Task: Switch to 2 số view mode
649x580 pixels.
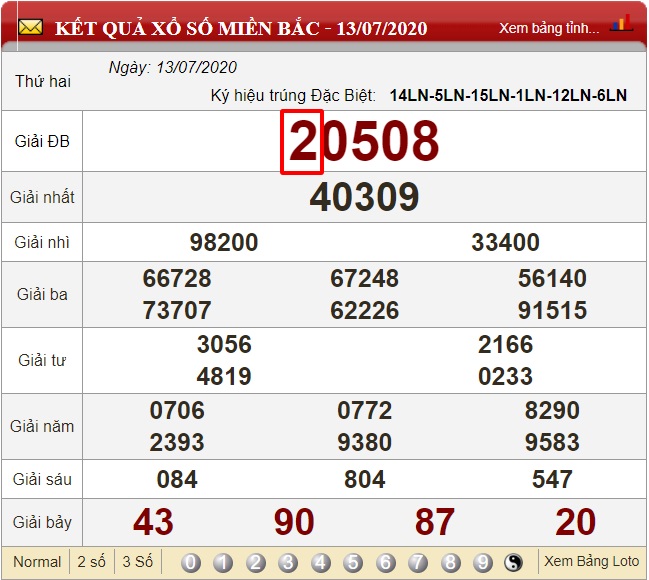Action: [x=92, y=562]
